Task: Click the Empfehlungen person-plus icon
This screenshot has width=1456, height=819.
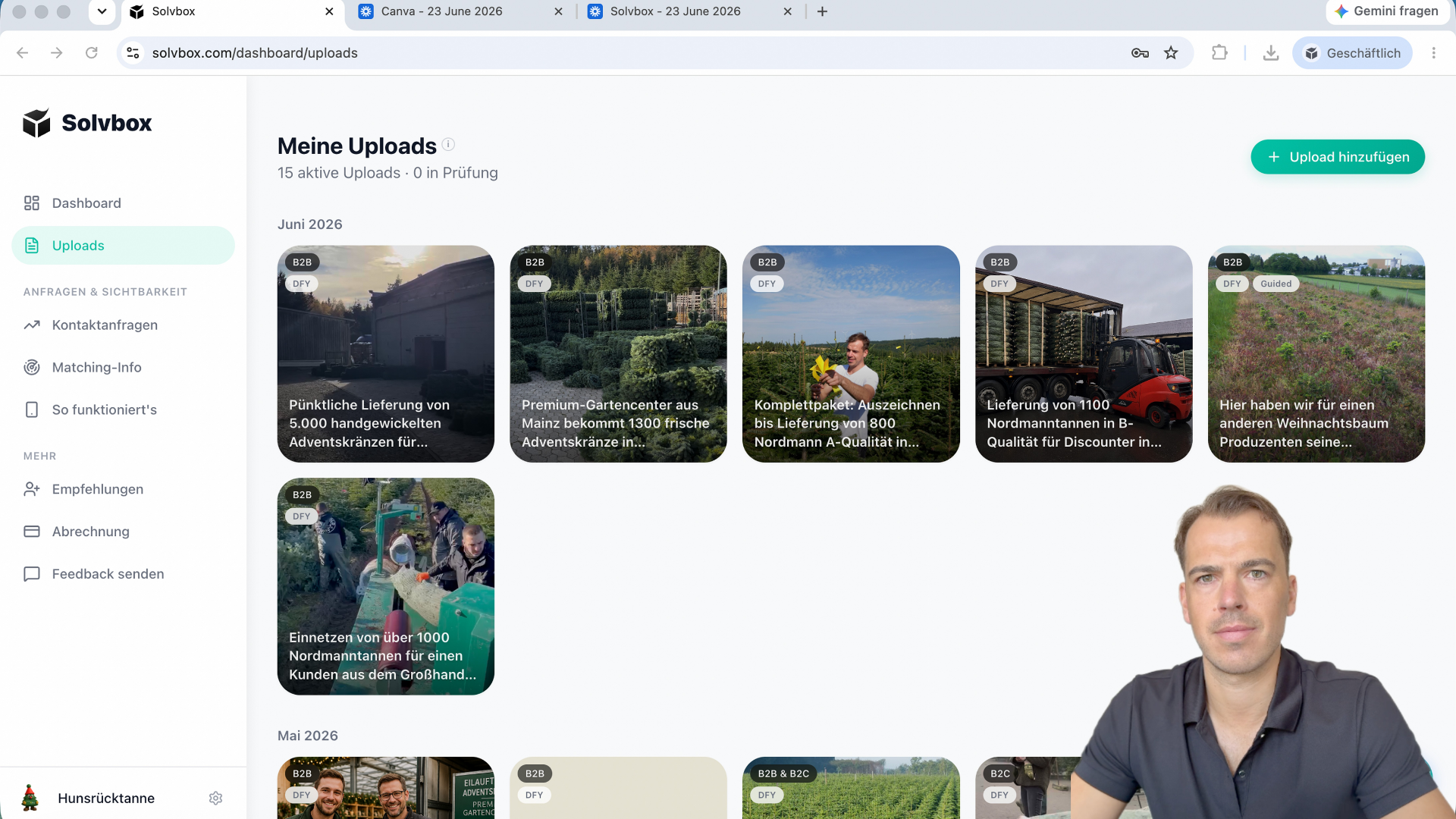Action: tap(32, 490)
